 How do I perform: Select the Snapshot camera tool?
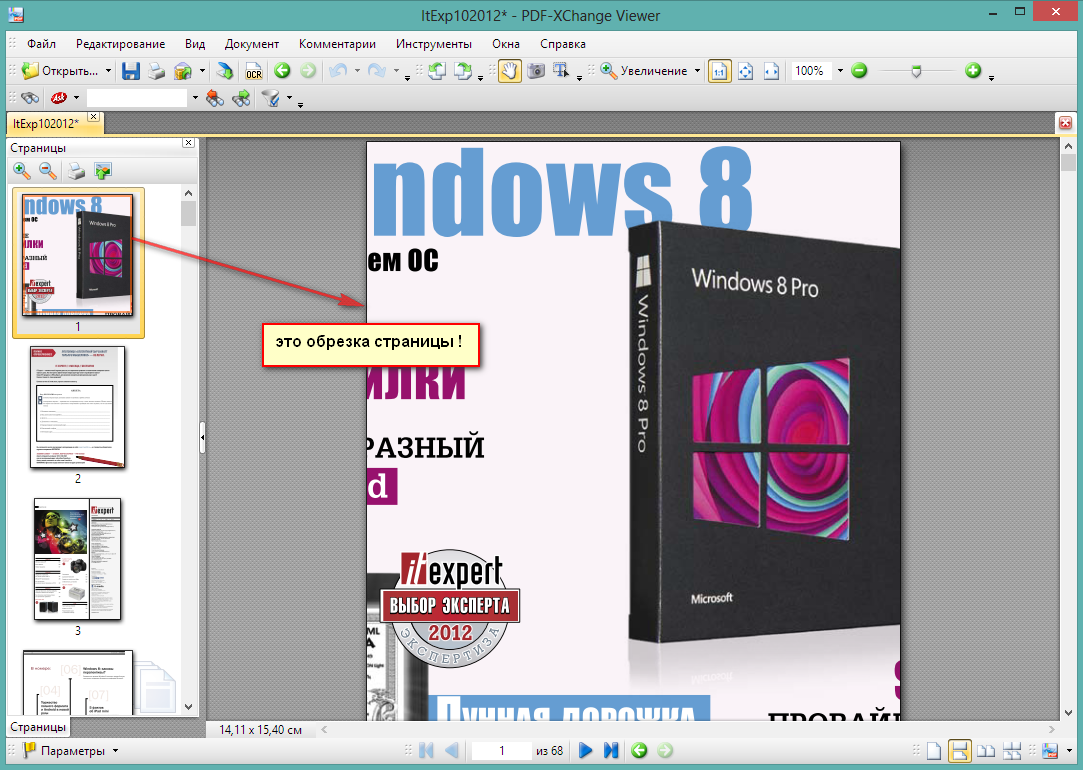[x=536, y=70]
